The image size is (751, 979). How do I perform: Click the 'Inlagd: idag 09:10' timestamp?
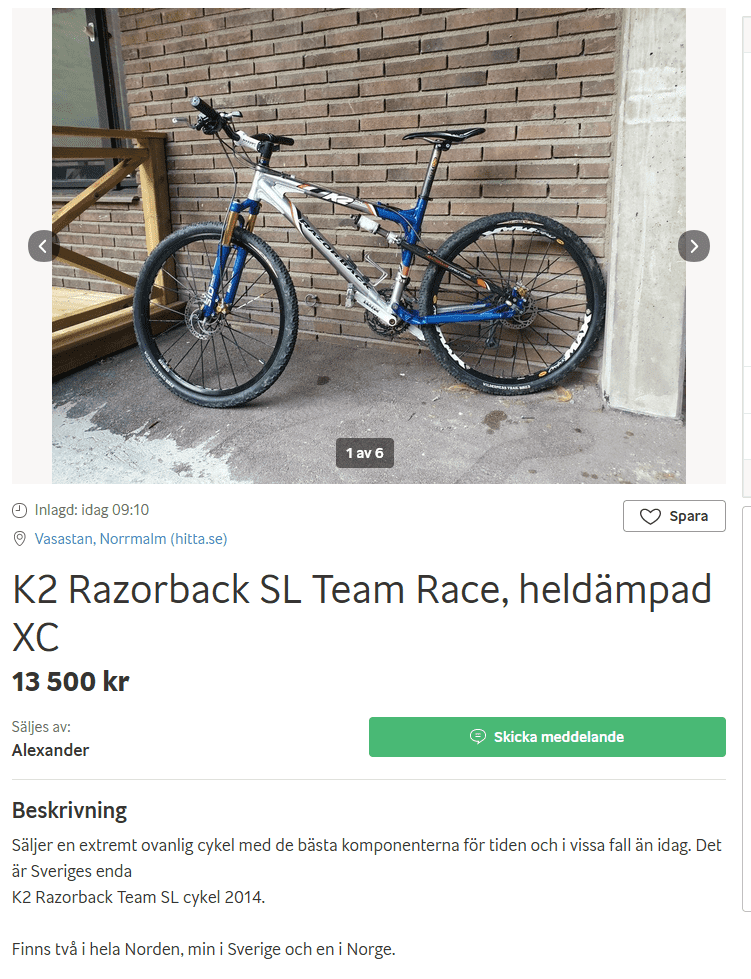tap(92, 510)
